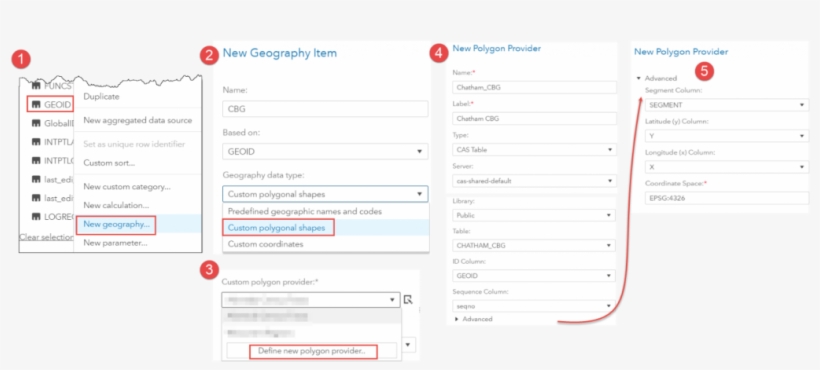Open the Library dropdown showing Public

tap(534, 215)
